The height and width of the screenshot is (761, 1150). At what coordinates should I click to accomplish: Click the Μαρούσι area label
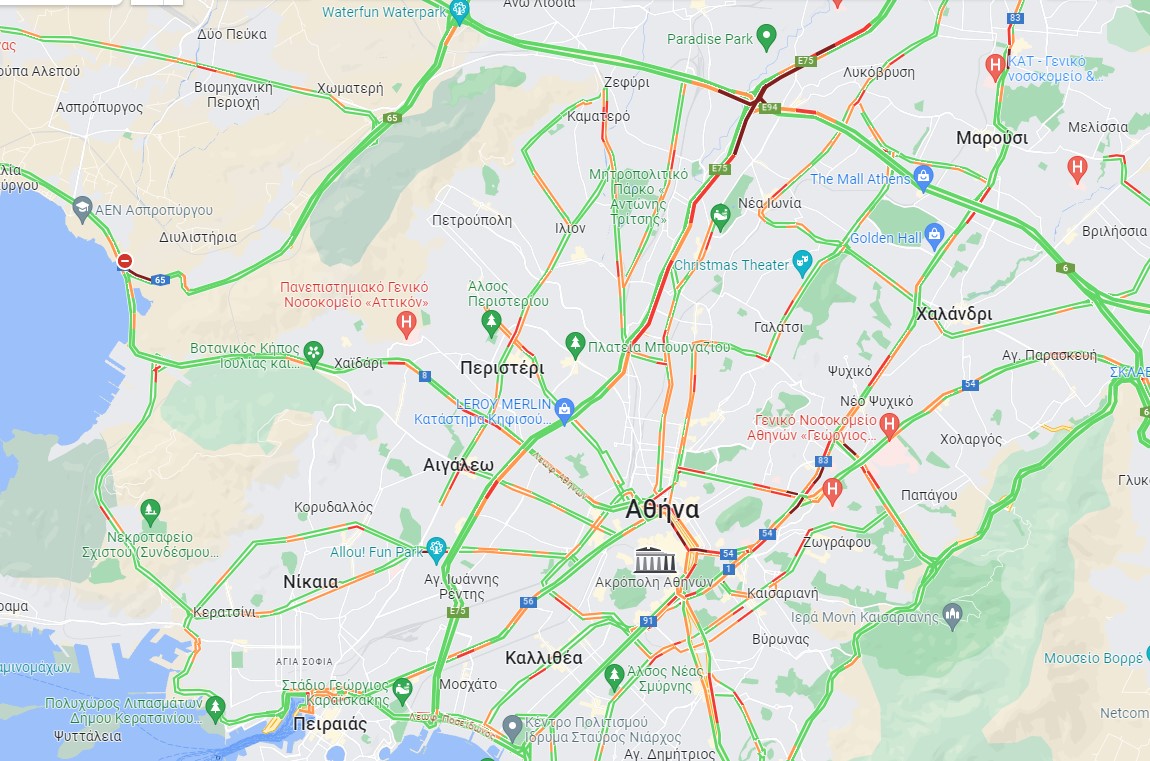(992, 138)
